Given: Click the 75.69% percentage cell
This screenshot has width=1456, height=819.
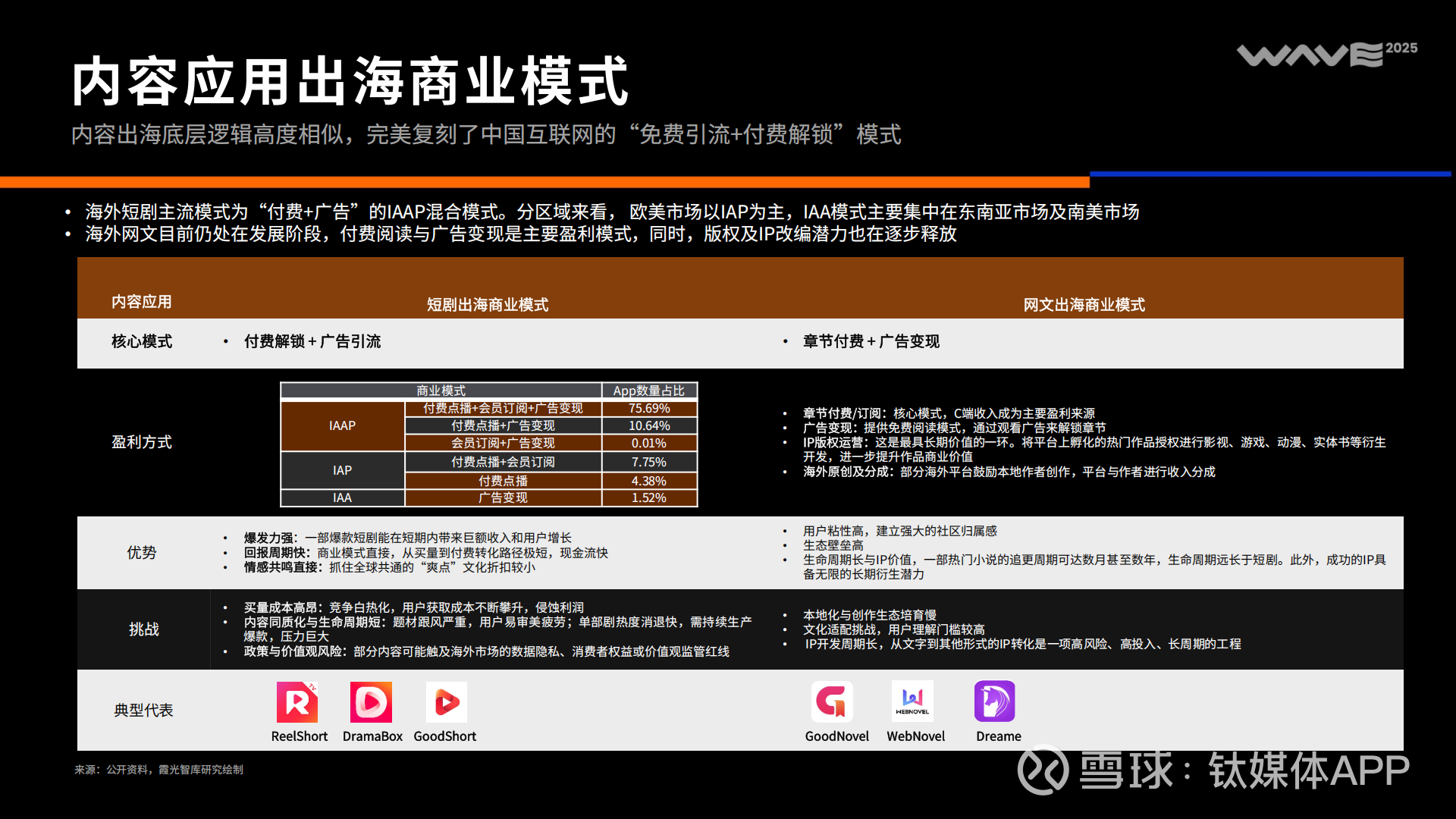Looking at the screenshot, I should point(649,409).
